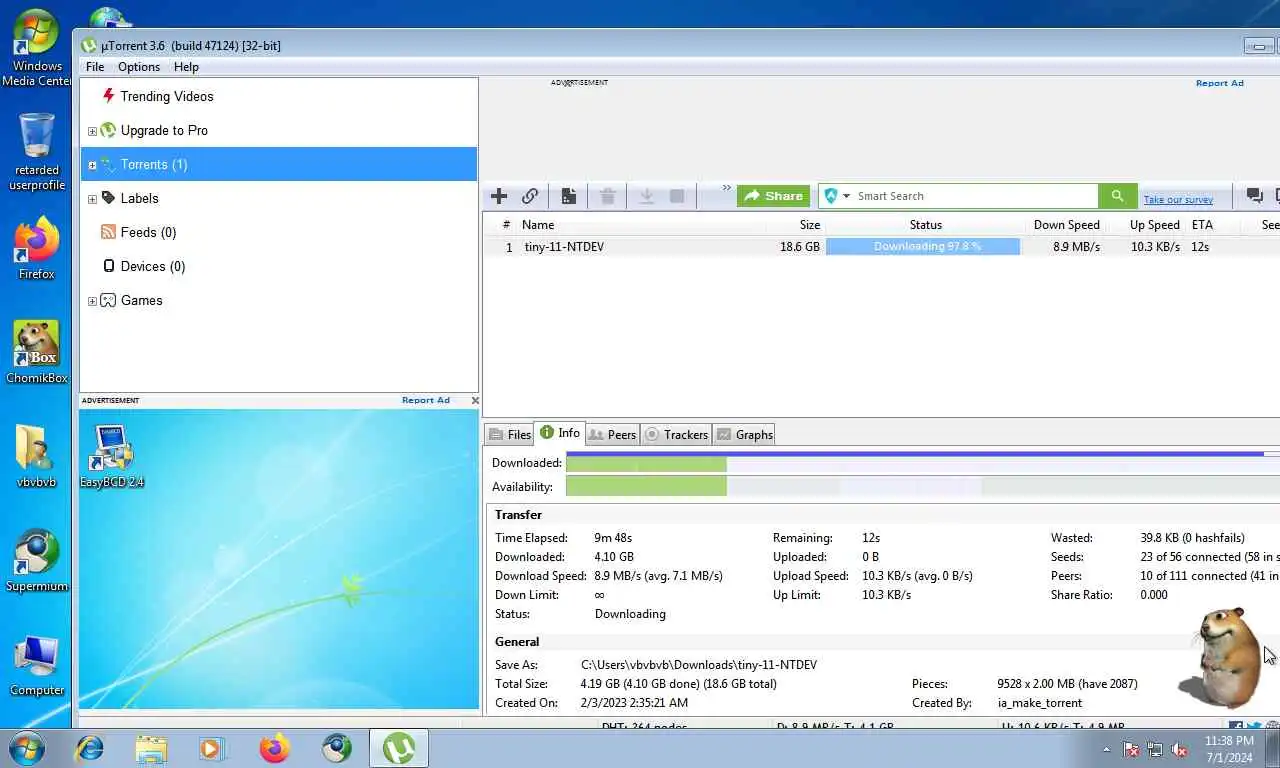Switch to the Files tab
The width and height of the screenshot is (1280, 768).
click(x=509, y=434)
